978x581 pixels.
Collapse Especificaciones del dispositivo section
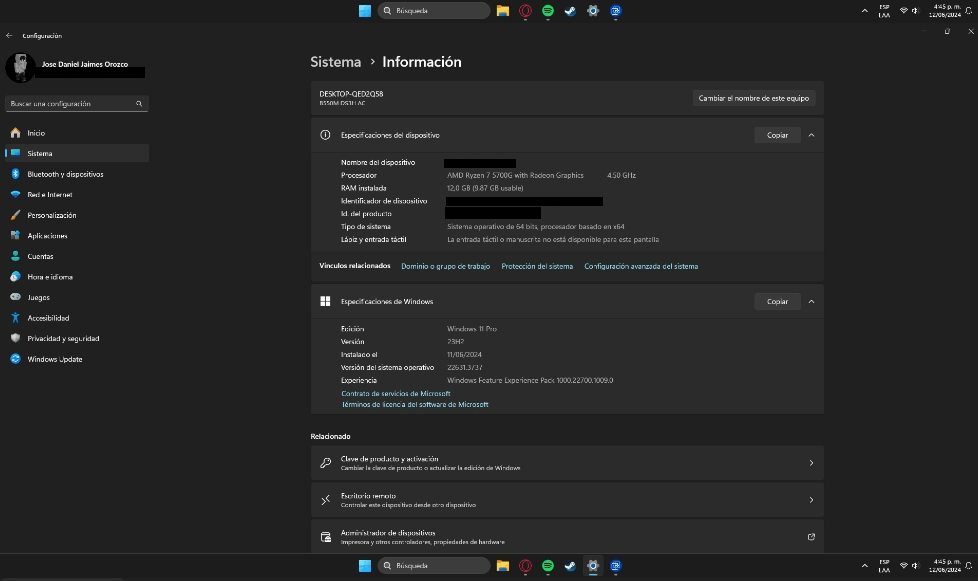pos(811,135)
